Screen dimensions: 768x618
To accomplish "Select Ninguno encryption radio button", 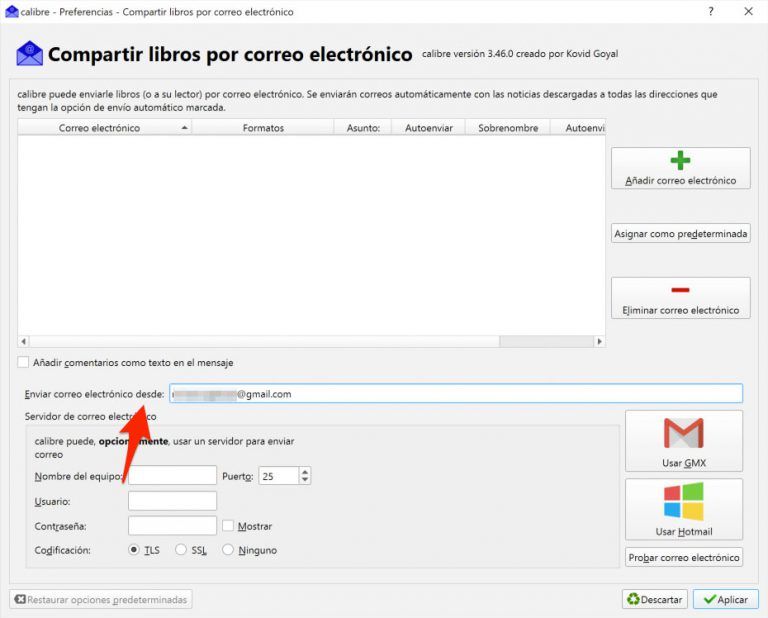I will (228, 549).
